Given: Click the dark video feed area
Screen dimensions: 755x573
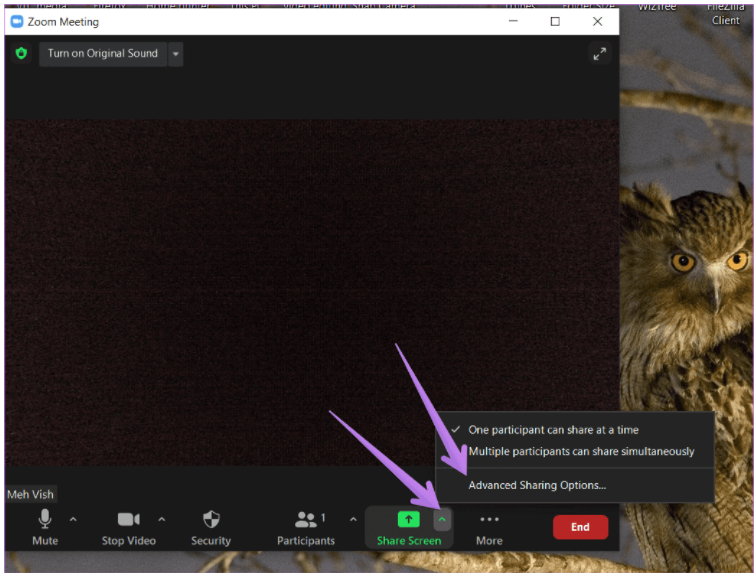Looking at the screenshot, I should click(x=312, y=292).
